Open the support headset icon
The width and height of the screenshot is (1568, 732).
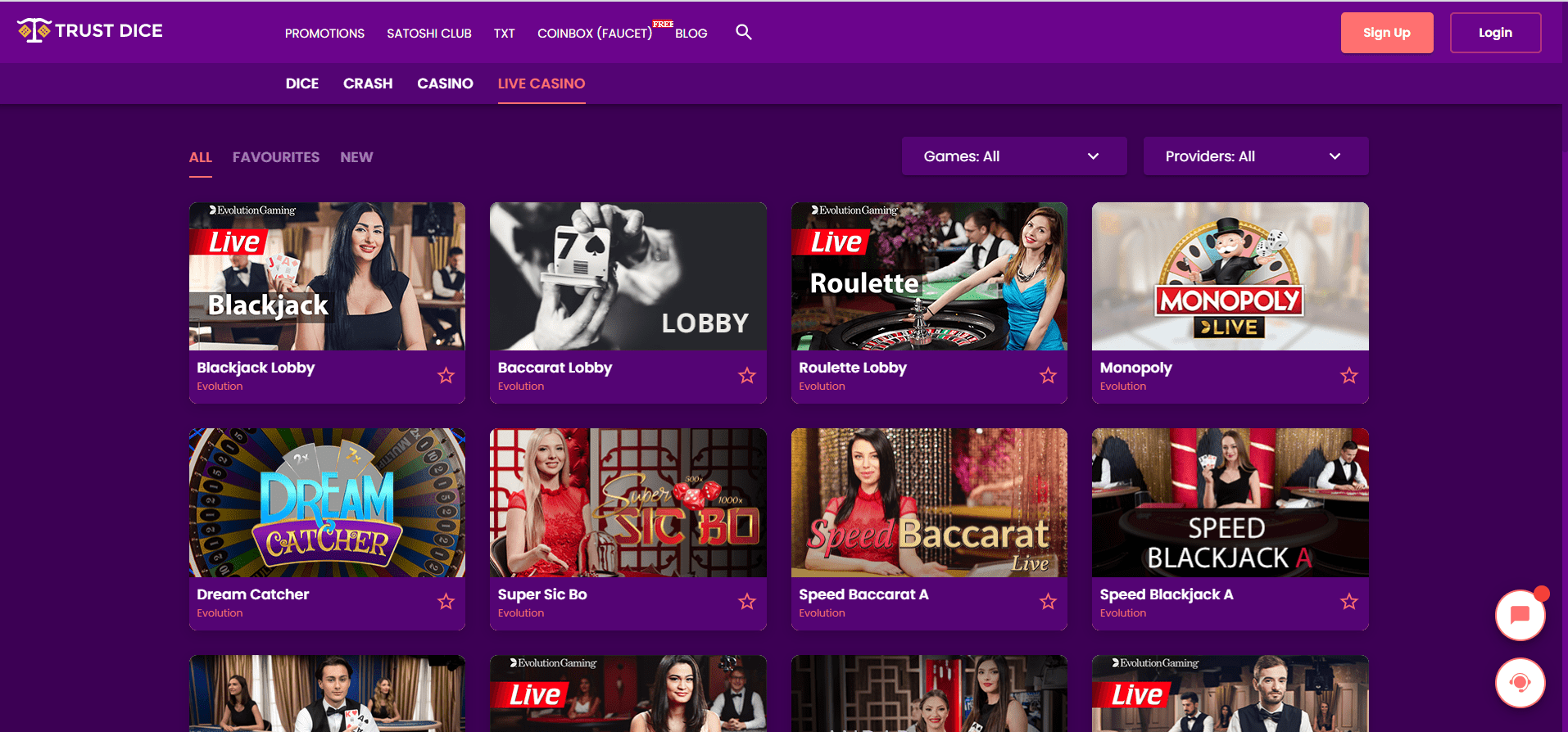tap(1520, 682)
